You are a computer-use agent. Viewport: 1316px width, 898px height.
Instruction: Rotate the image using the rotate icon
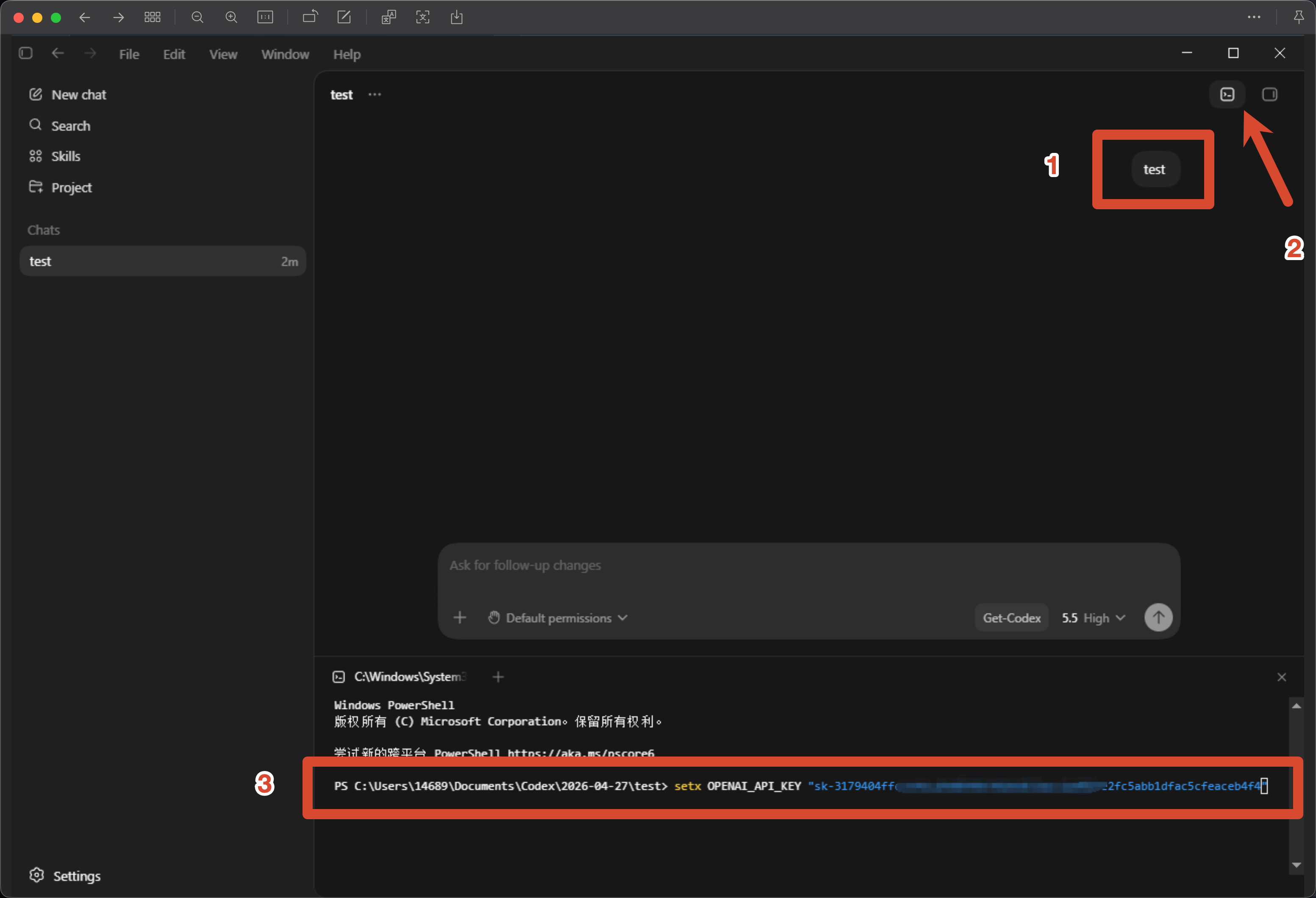point(310,17)
